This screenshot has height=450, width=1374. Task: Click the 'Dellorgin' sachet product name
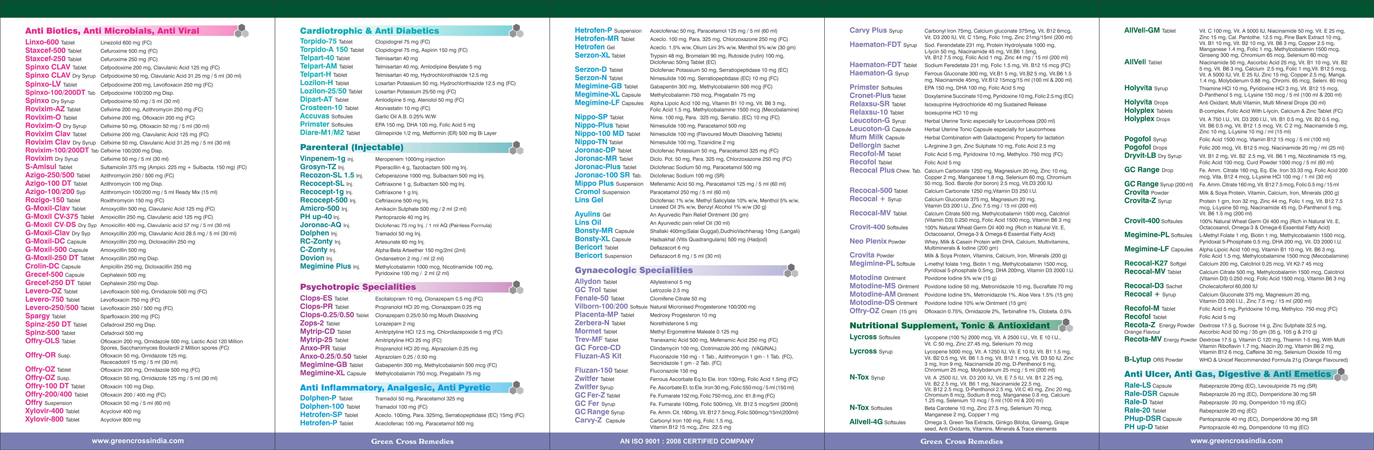coord(865,146)
